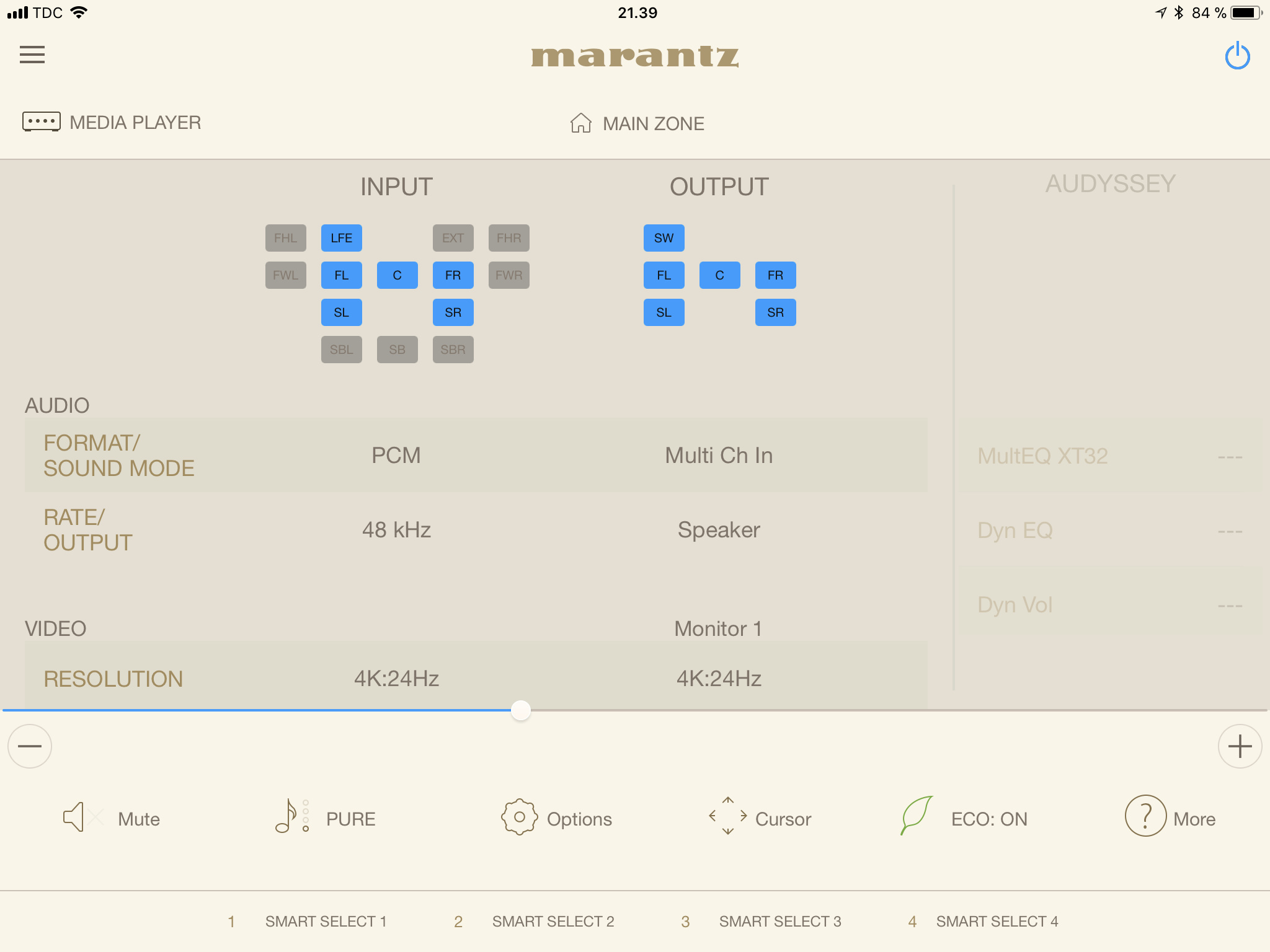Viewport: 1270px width, 952px height.
Task: Expand Dyn Vol setting
Action: [1109, 605]
